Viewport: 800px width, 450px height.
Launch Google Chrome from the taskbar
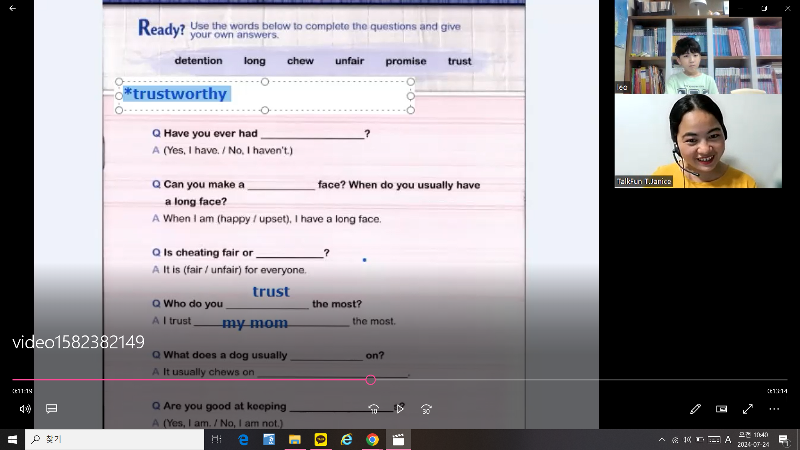click(x=372, y=439)
